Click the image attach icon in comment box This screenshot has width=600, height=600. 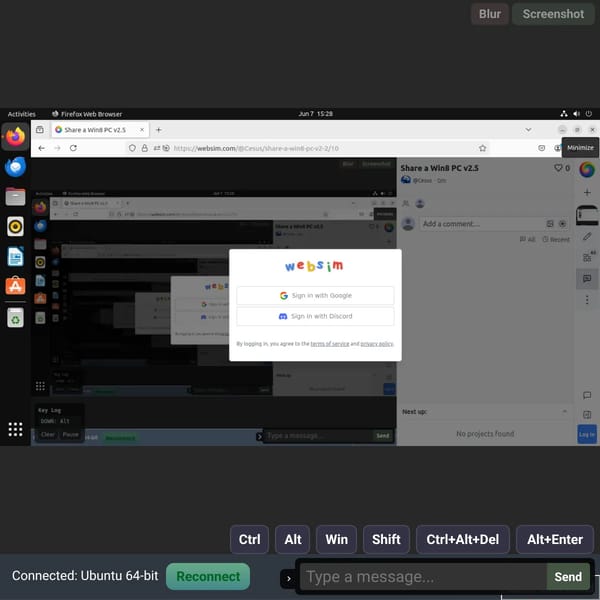click(x=550, y=224)
